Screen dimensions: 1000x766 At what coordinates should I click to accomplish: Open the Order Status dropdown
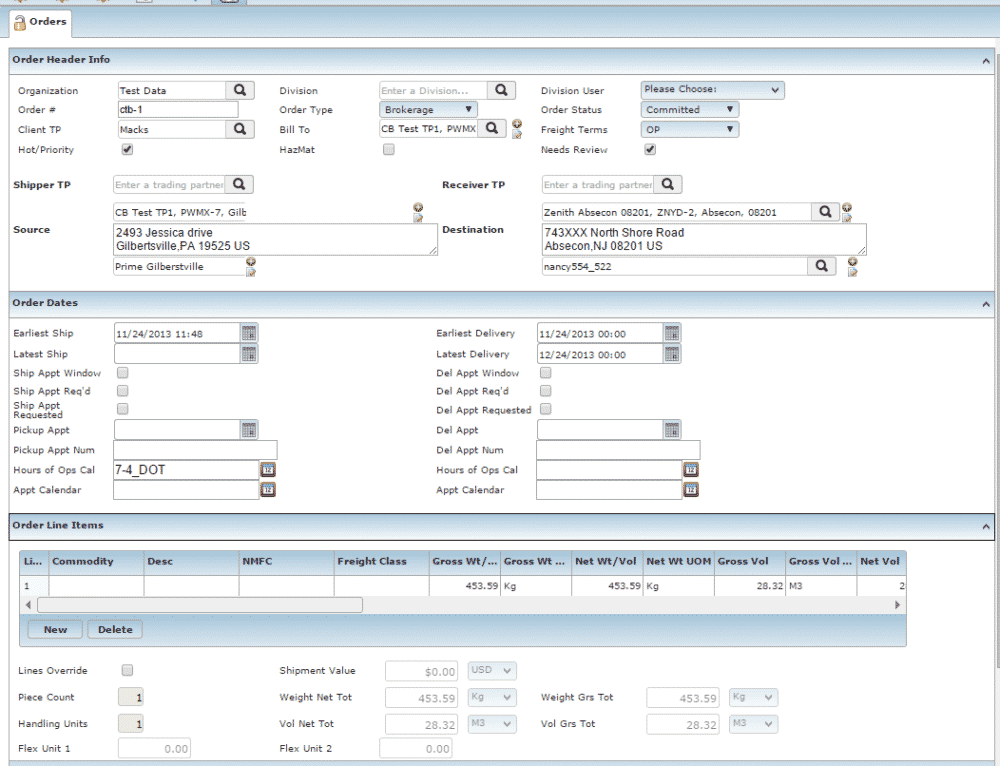point(689,110)
